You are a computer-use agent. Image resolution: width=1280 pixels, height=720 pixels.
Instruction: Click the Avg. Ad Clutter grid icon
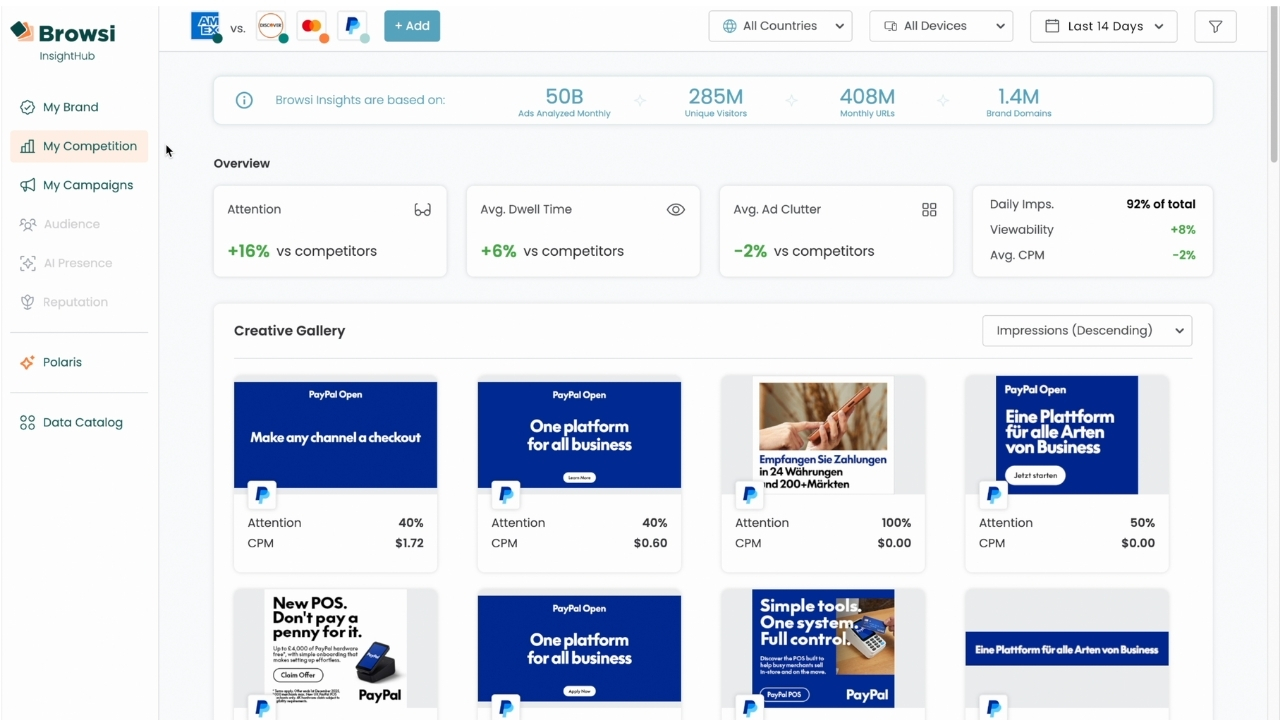pyautogui.click(x=929, y=210)
